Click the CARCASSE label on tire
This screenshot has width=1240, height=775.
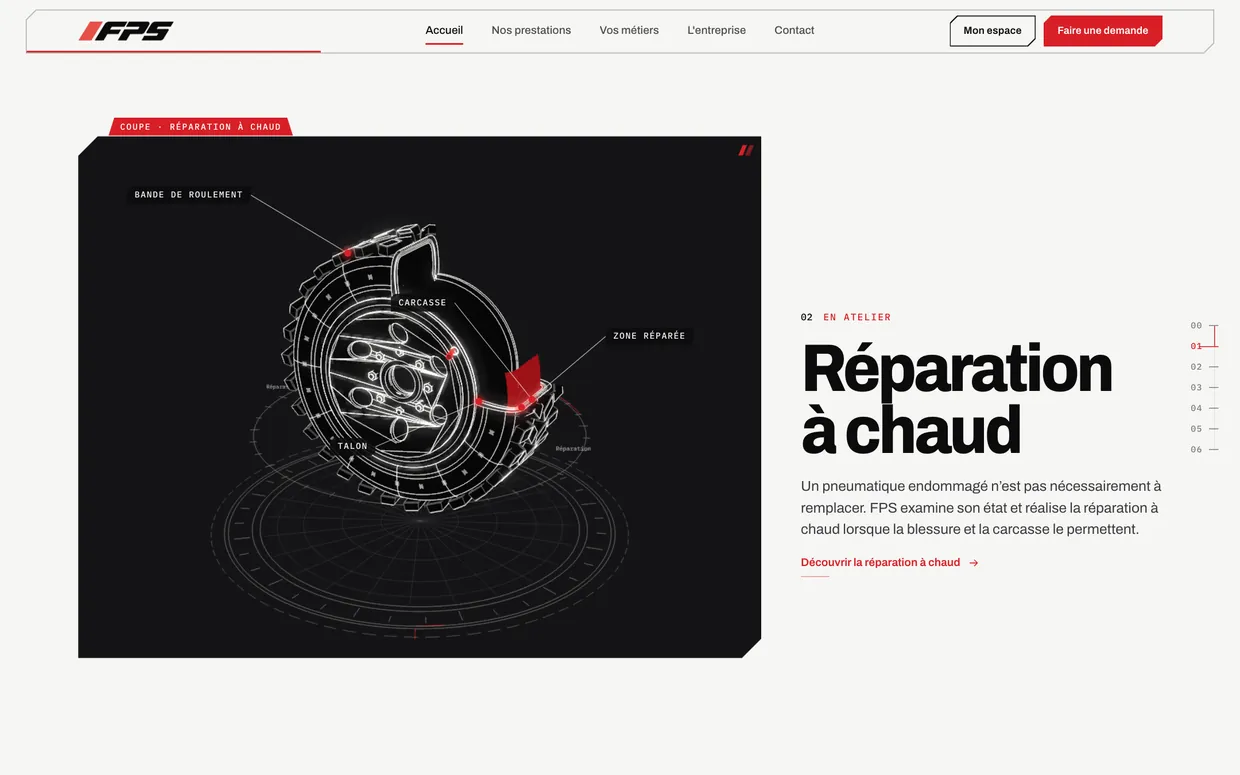coord(422,303)
